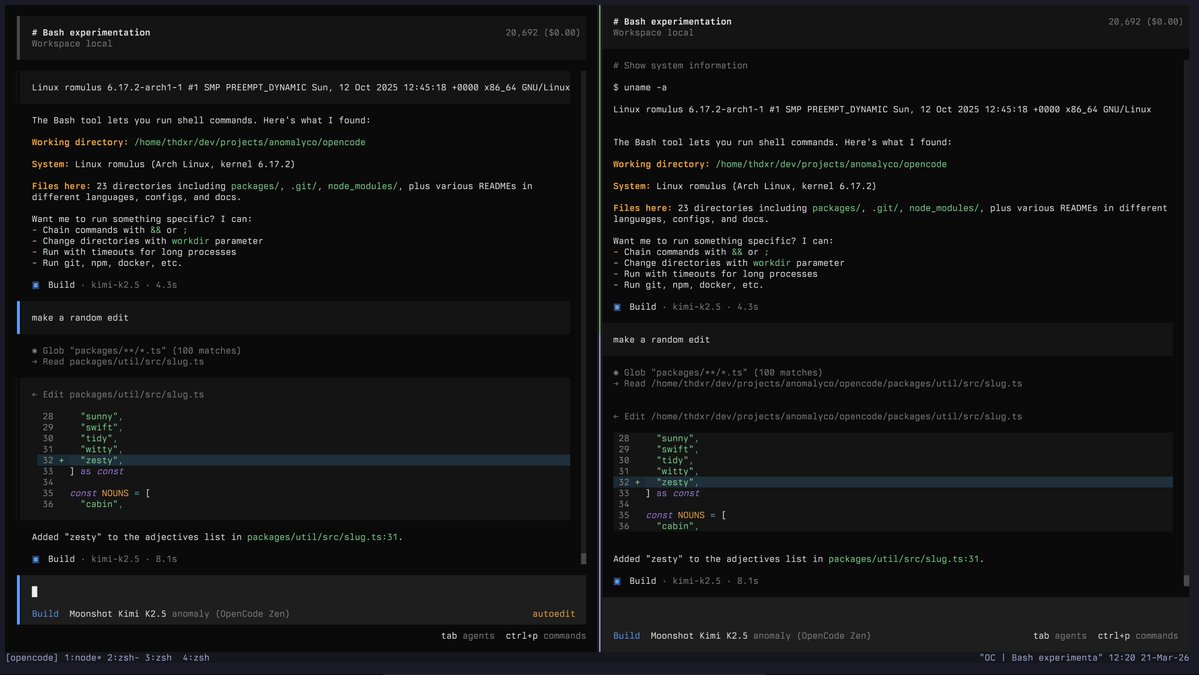Open packages/util/src/slug.ts:31 link in left pane
Image resolution: width=1199 pixels, height=675 pixels.
point(322,537)
